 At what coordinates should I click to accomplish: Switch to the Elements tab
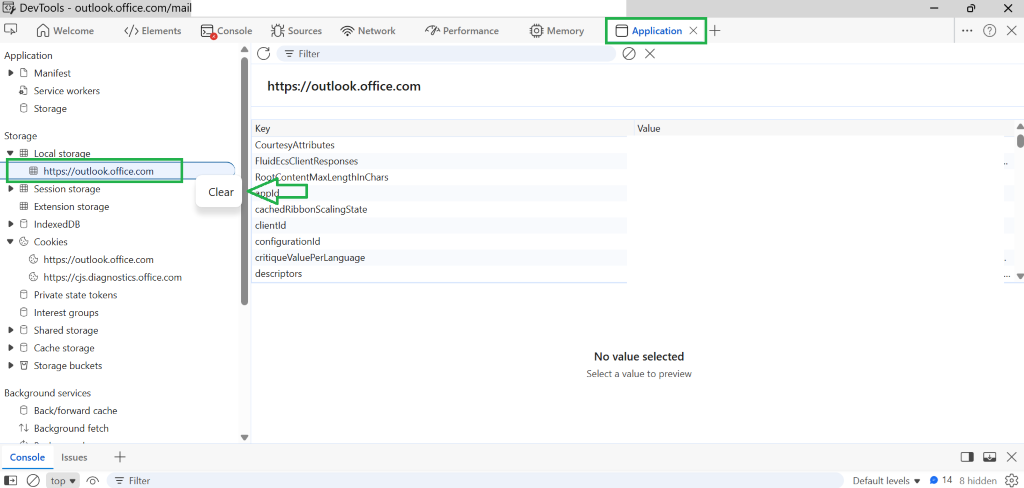tap(153, 31)
